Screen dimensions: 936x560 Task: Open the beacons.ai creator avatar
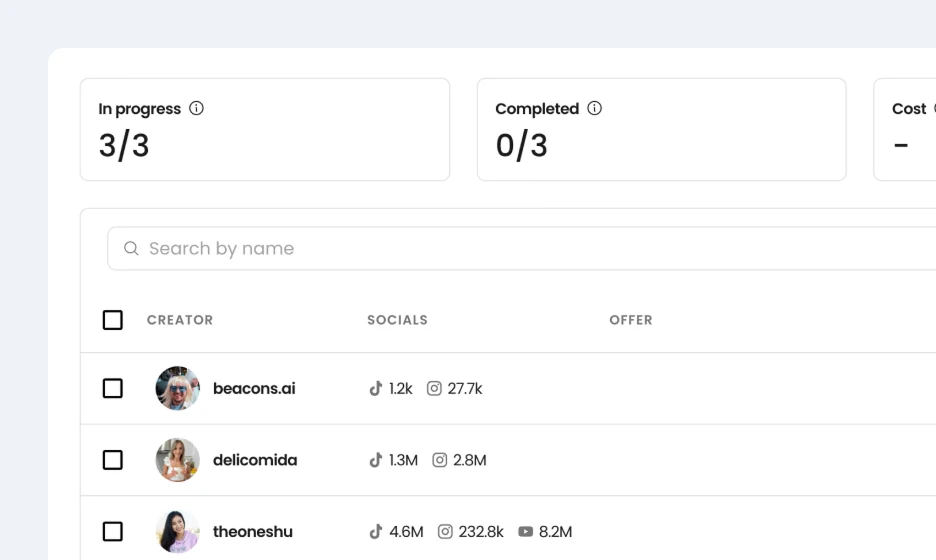click(178, 388)
